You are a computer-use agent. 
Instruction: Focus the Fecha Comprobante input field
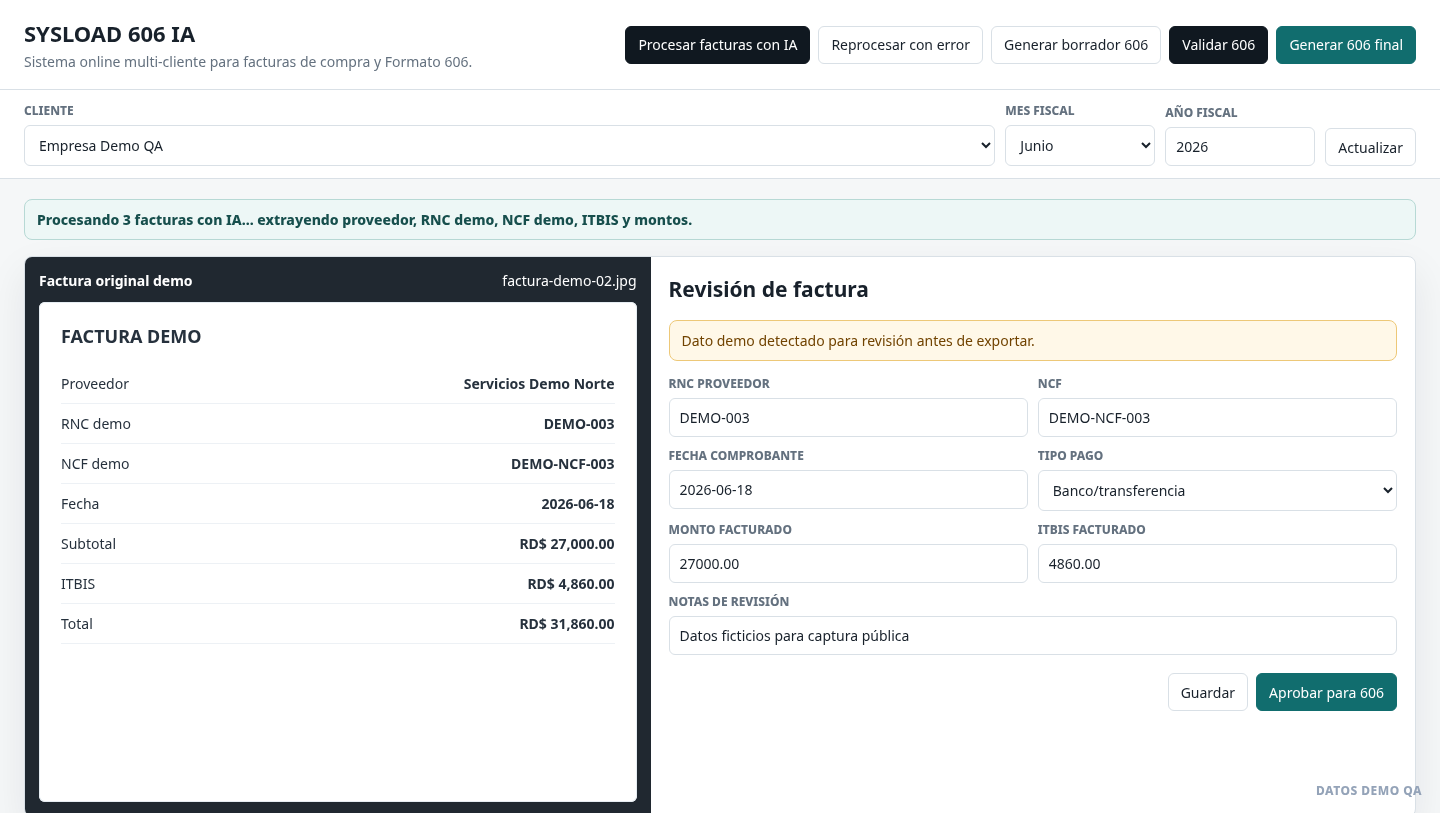pos(848,490)
